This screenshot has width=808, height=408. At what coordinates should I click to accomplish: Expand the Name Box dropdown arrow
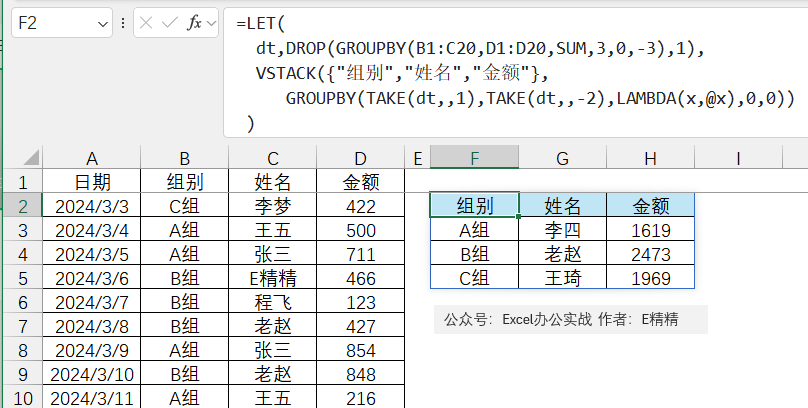pos(103,24)
